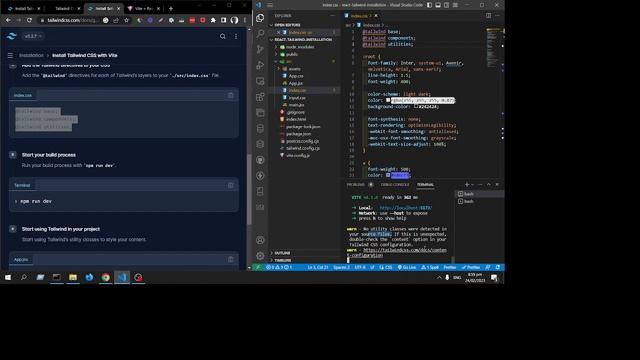
Task: Click the split editor icon in VS Code
Action: 489,16
